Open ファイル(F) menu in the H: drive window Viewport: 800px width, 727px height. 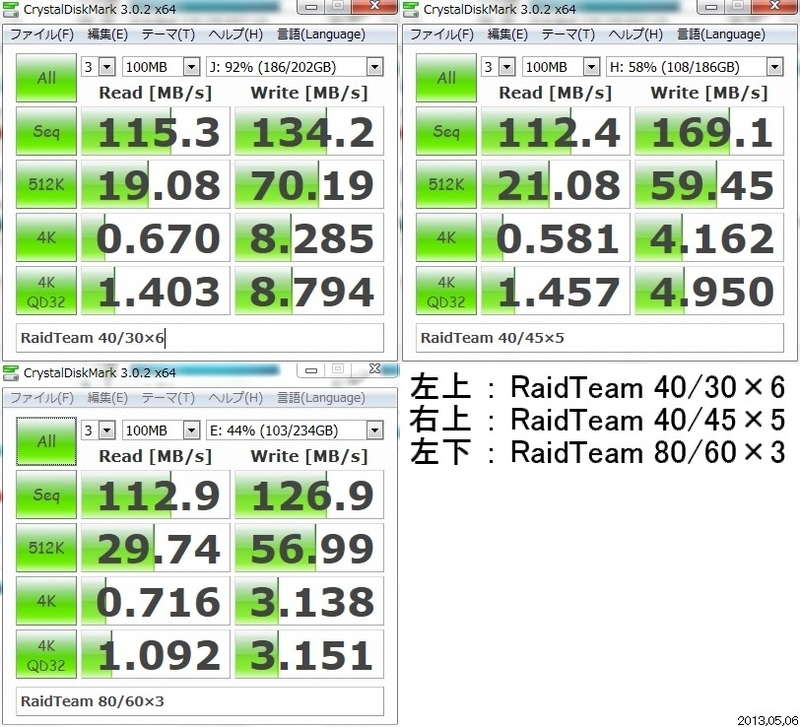442,34
